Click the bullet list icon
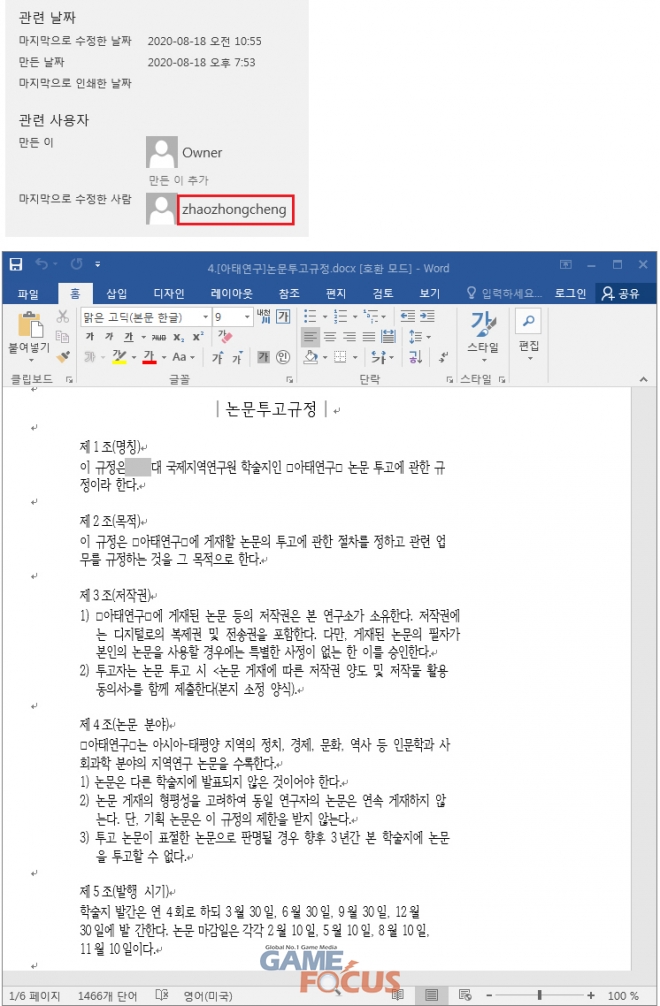 pyautogui.click(x=311, y=316)
